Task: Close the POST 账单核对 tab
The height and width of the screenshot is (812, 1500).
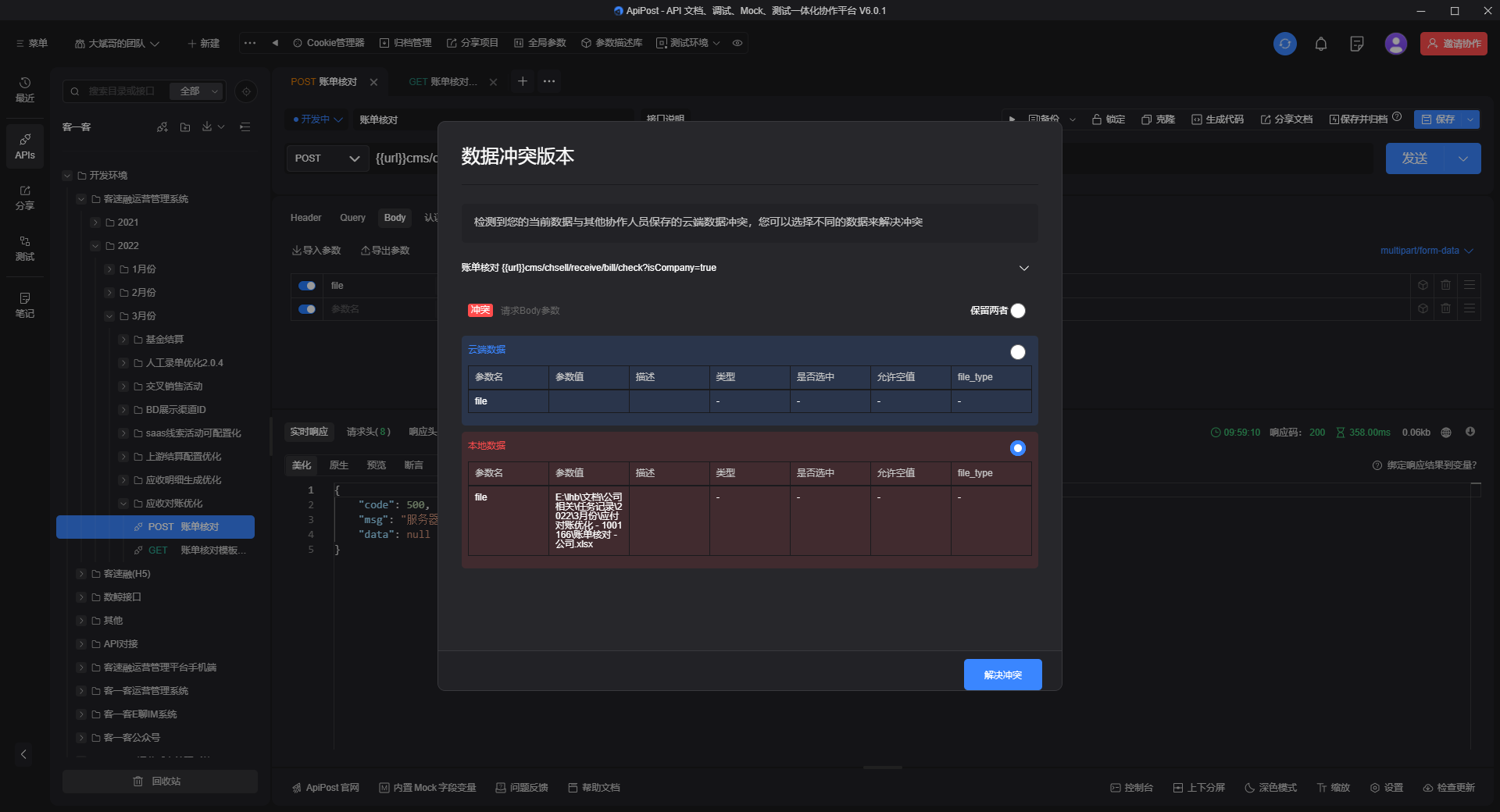Action: 373,82
